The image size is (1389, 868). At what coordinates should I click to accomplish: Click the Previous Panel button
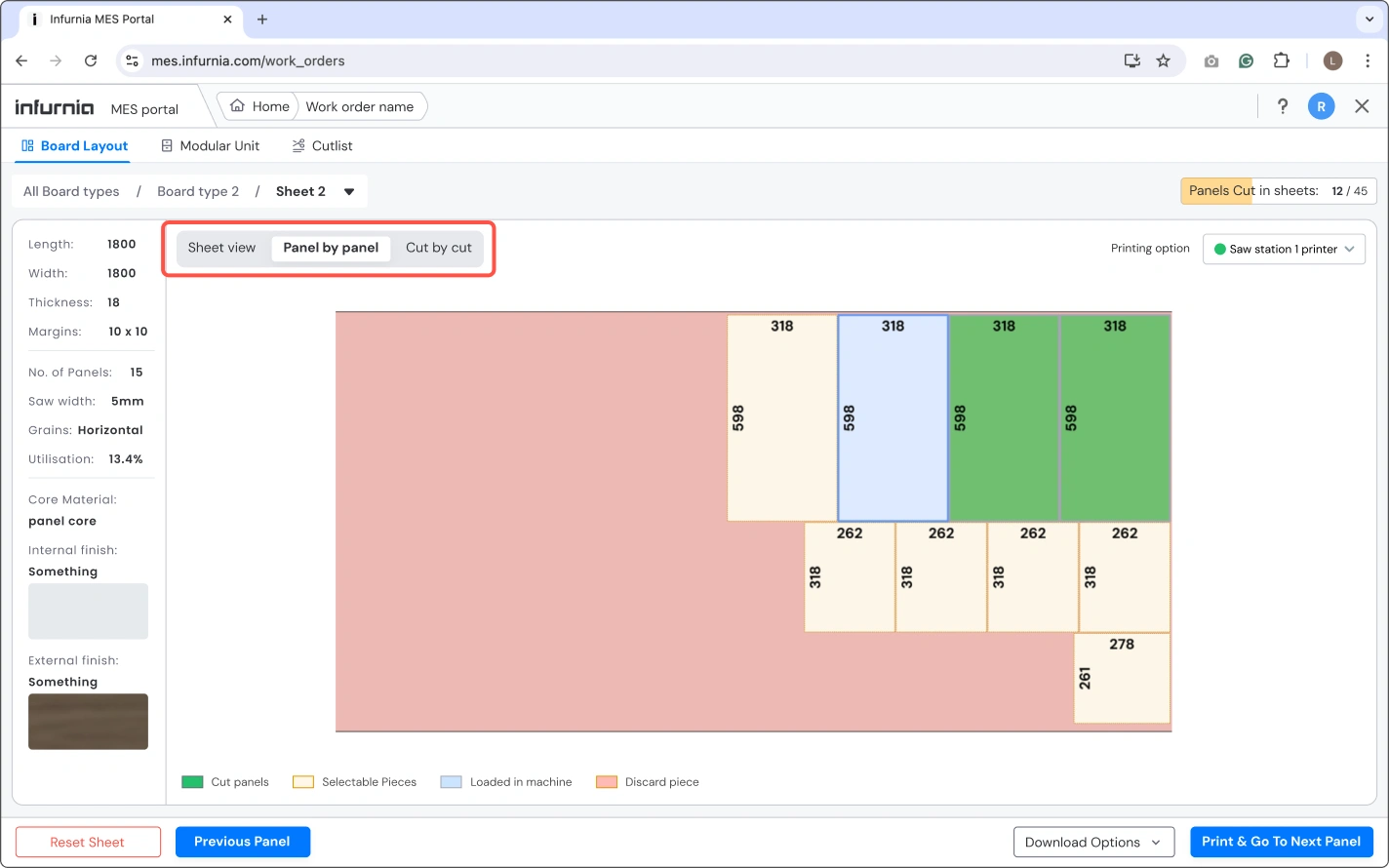pyautogui.click(x=243, y=842)
